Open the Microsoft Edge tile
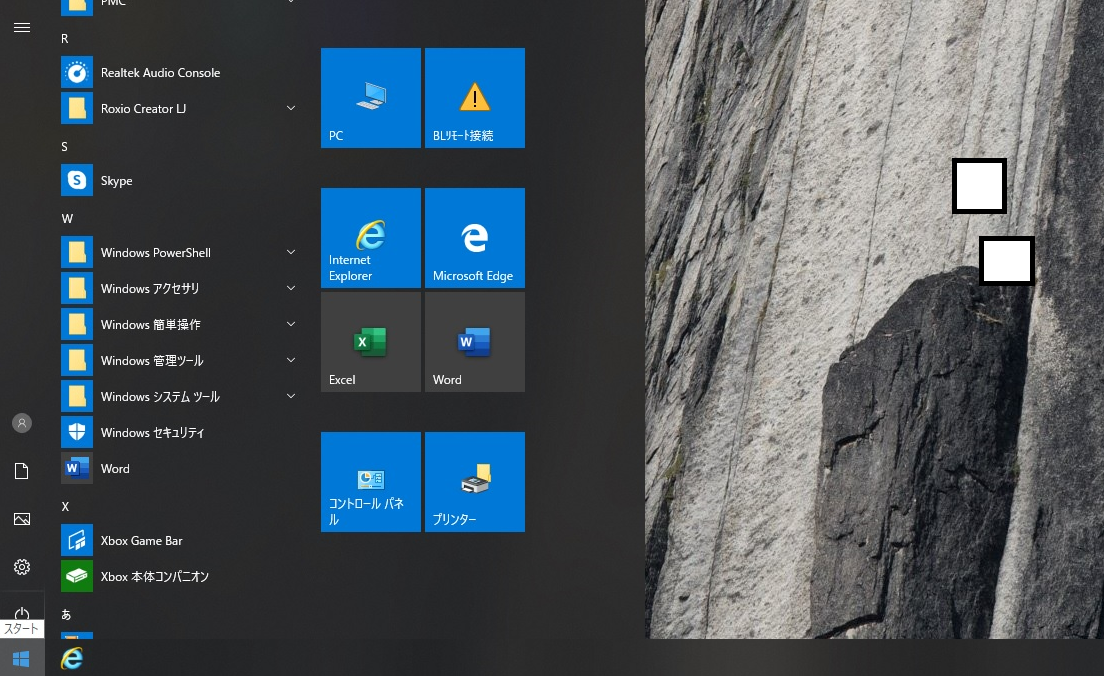 [475, 238]
